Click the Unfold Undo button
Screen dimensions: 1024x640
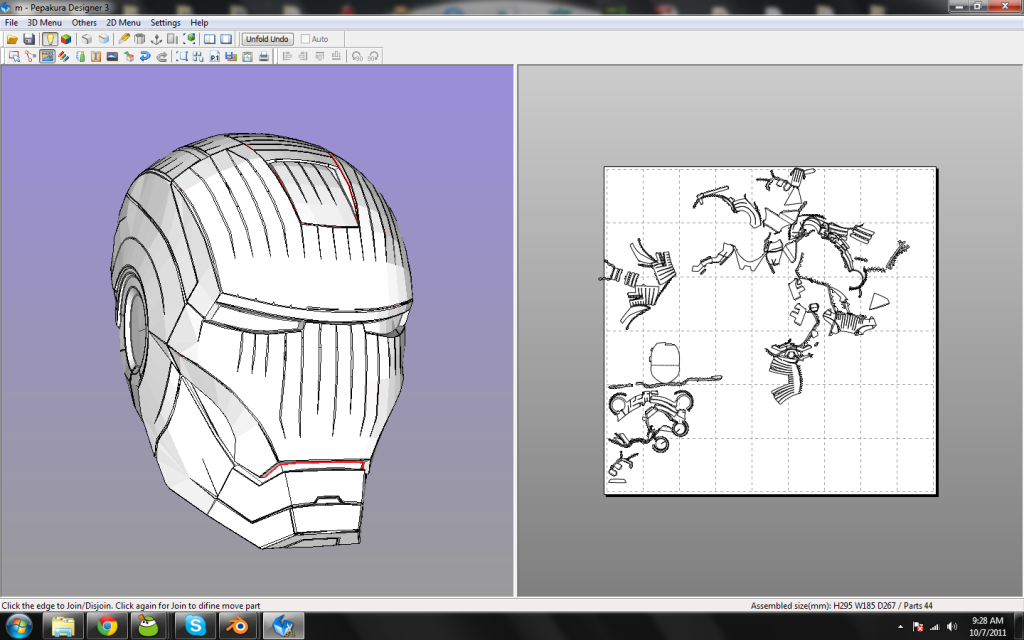click(x=267, y=39)
